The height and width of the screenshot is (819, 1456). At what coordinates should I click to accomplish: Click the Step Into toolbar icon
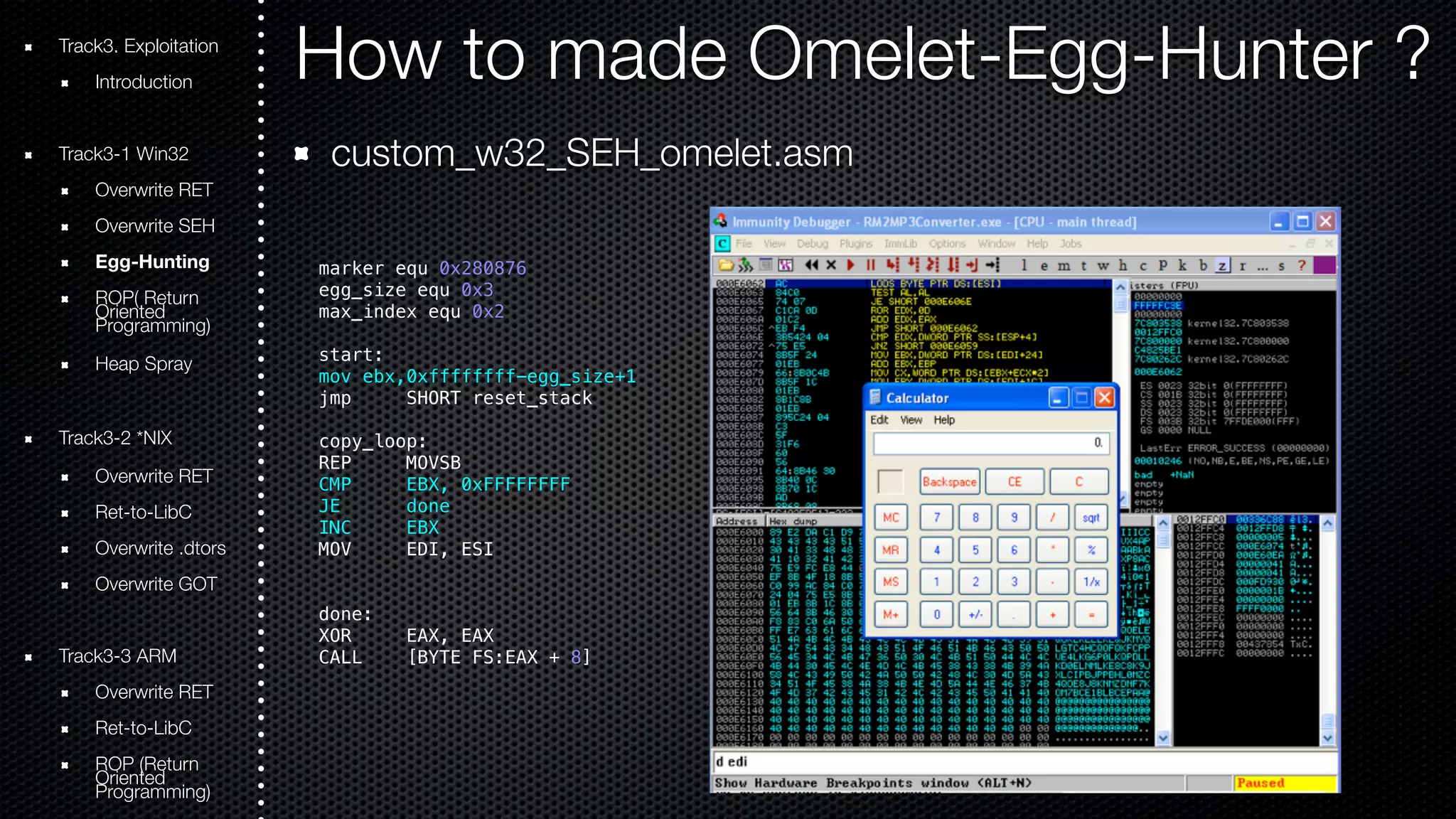pos(892,265)
